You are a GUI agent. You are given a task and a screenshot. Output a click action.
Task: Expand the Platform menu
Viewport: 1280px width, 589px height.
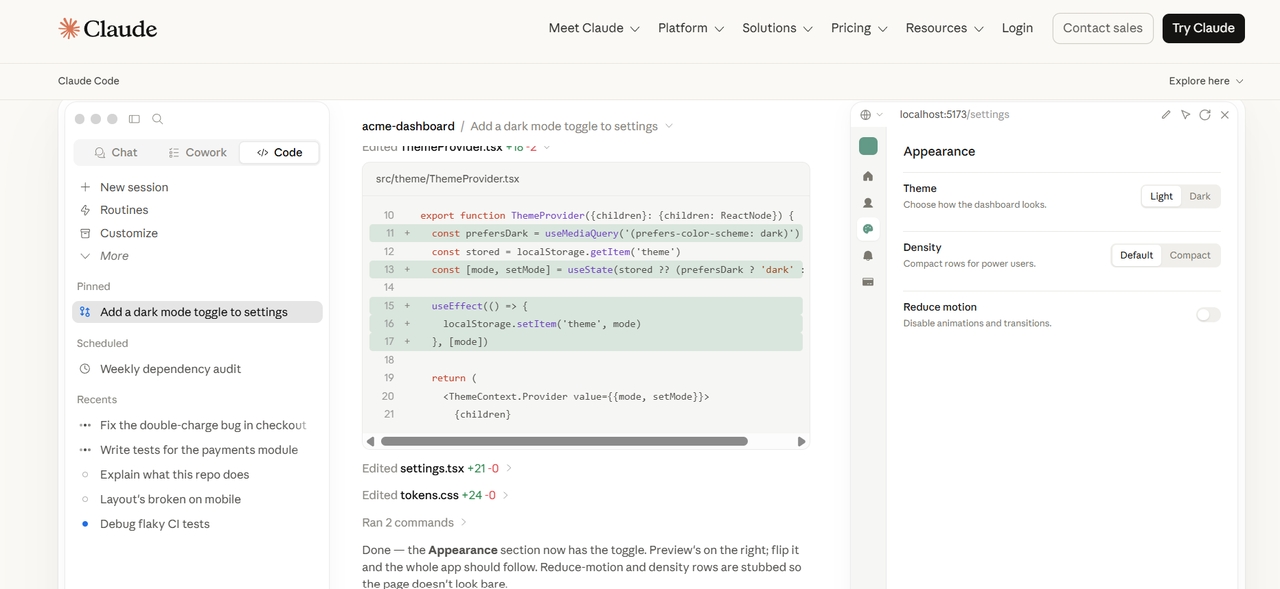(691, 28)
